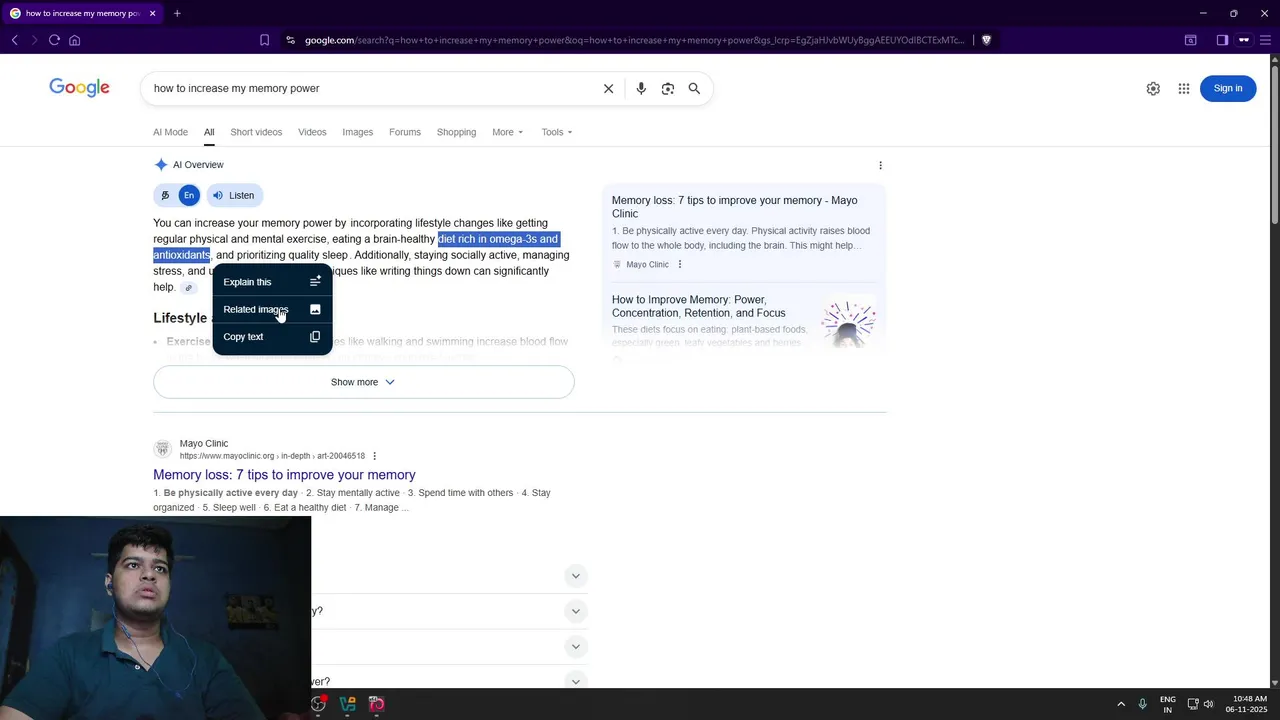Click the google.com address bar
Viewport: 1280px width, 720px height.
point(635,40)
